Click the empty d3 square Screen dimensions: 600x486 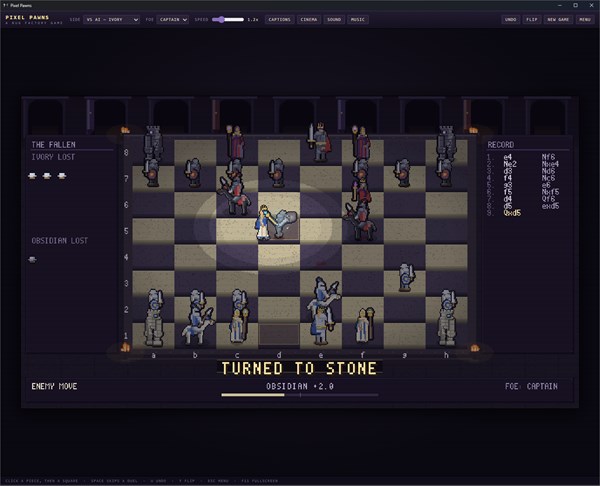point(279,283)
